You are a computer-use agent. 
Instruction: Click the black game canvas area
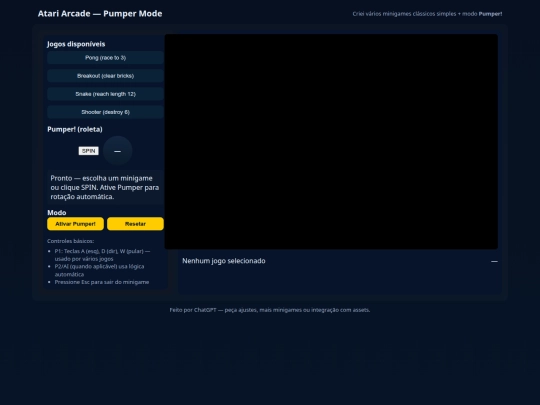[x=331, y=142]
